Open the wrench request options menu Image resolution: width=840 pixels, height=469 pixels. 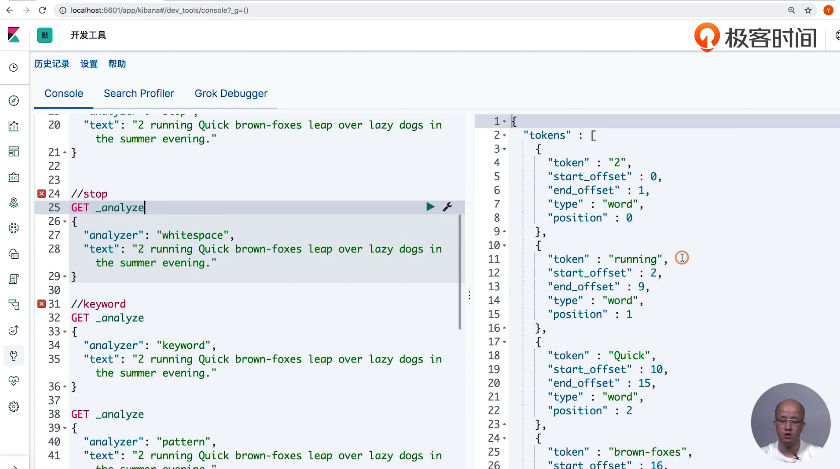point(447,207)
